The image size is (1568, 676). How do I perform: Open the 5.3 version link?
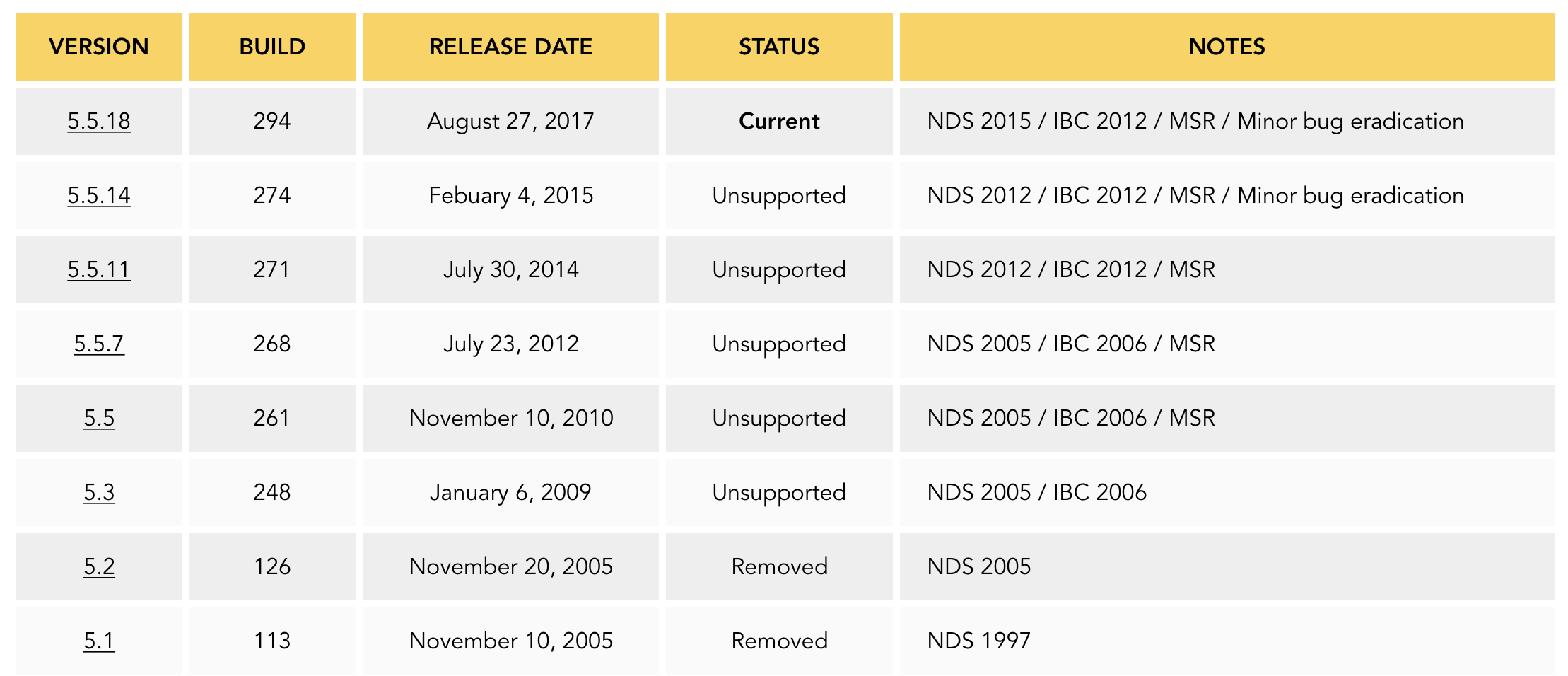pos(99,492)
